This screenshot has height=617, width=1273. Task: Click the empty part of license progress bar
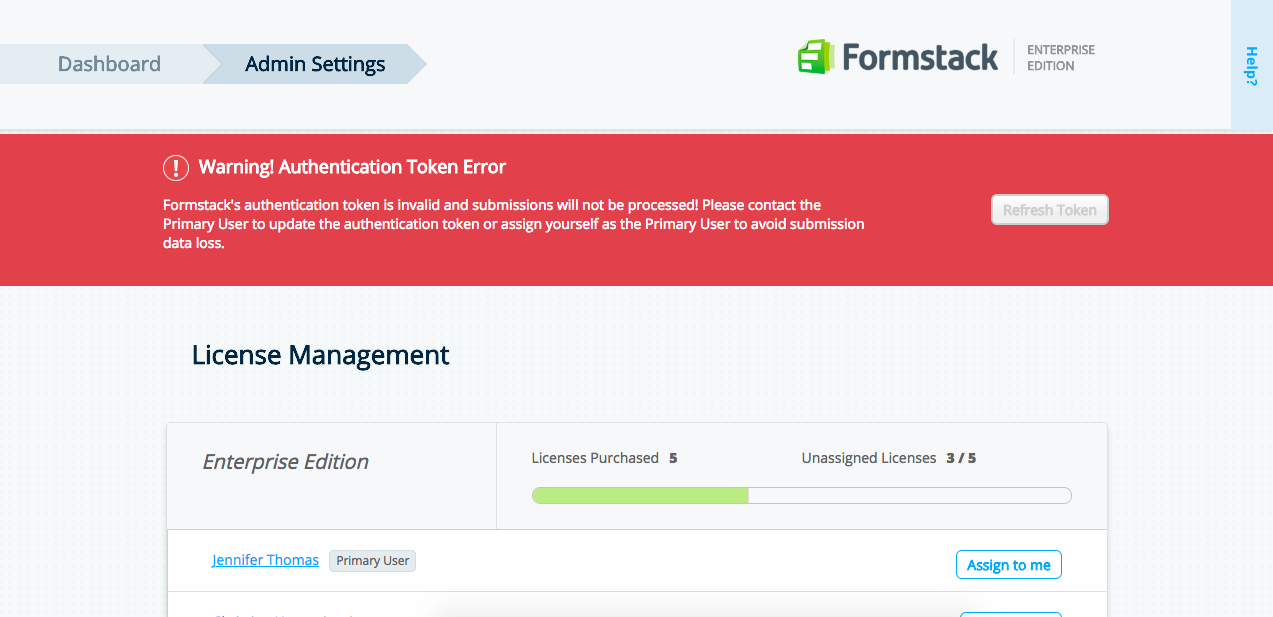click(909, 495)
